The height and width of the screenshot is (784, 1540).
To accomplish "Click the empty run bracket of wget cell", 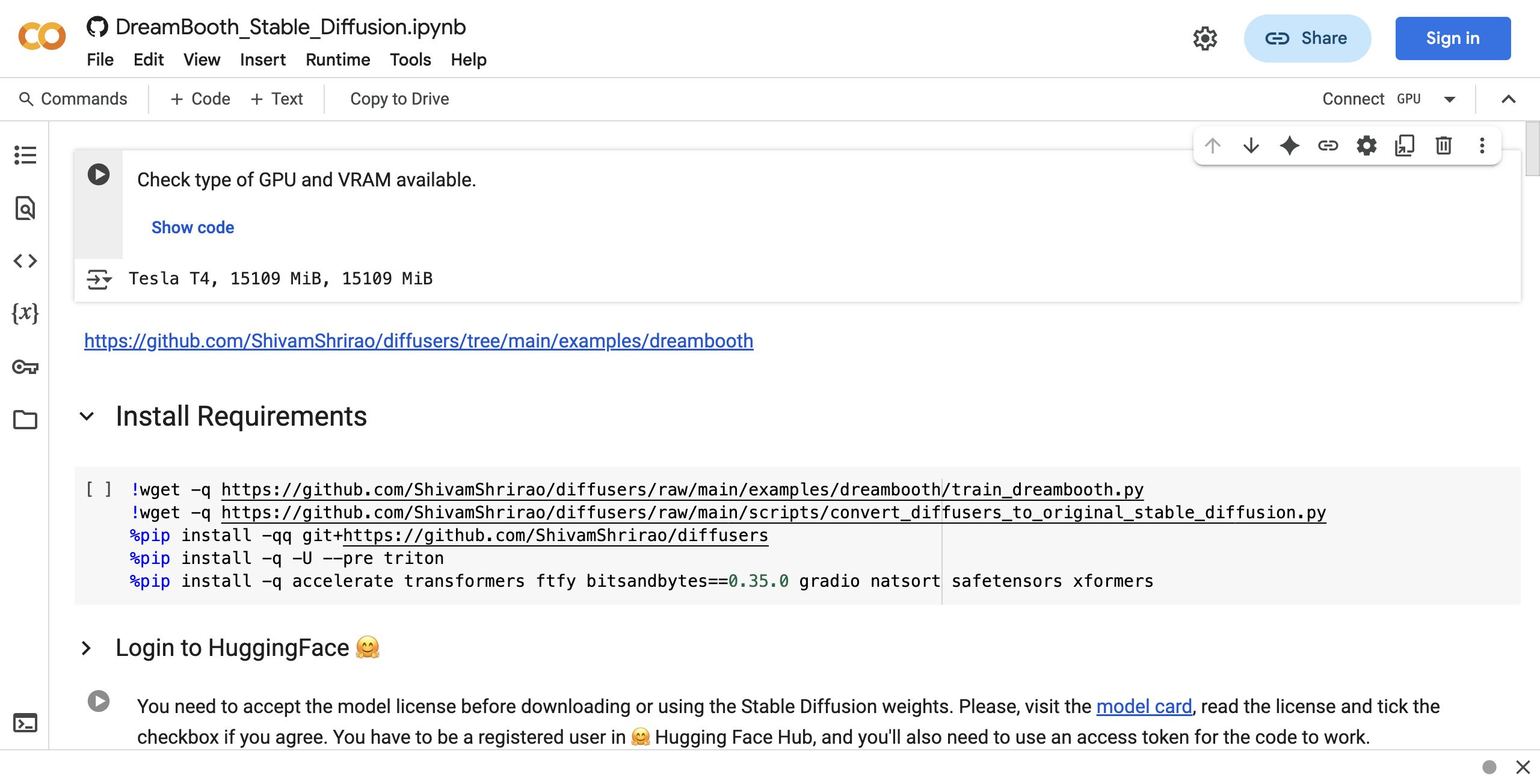I will [x=99, y=489].
